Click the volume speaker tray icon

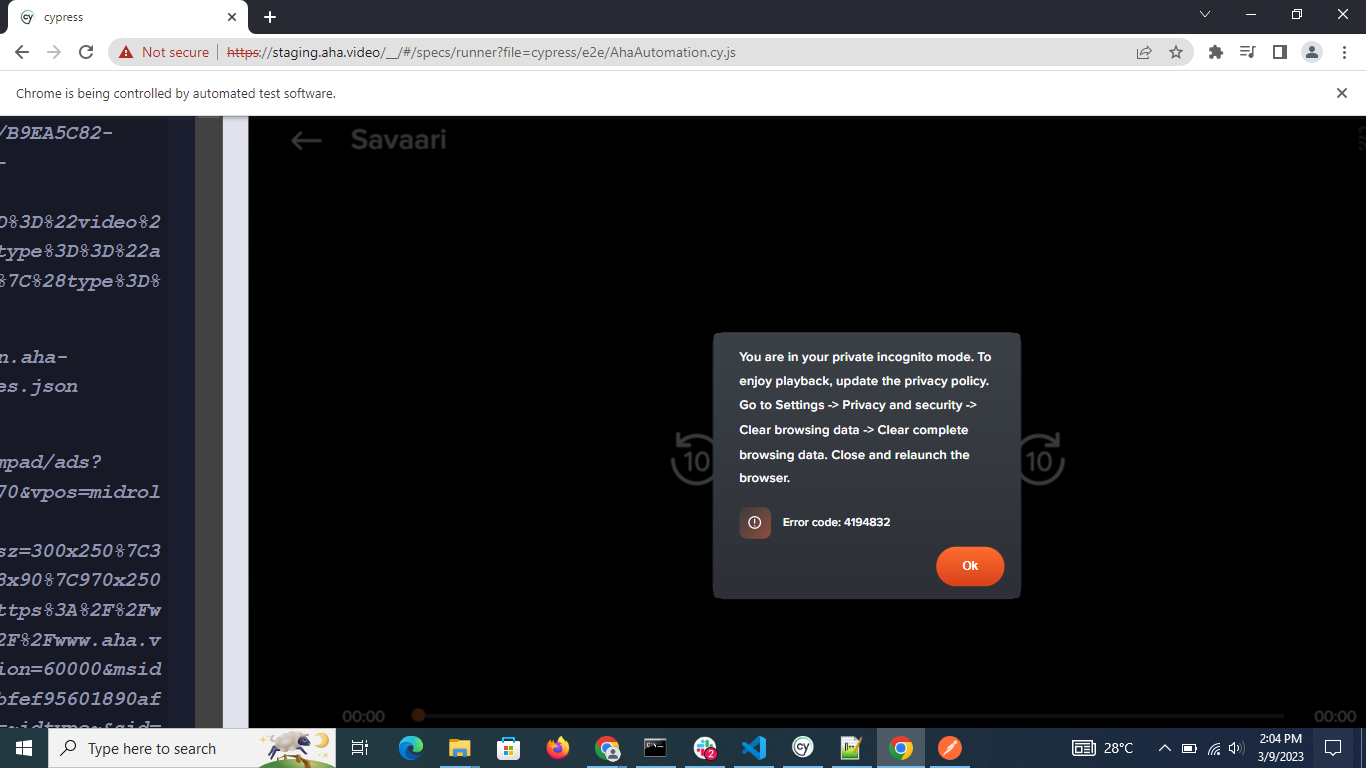(1236, 748)
